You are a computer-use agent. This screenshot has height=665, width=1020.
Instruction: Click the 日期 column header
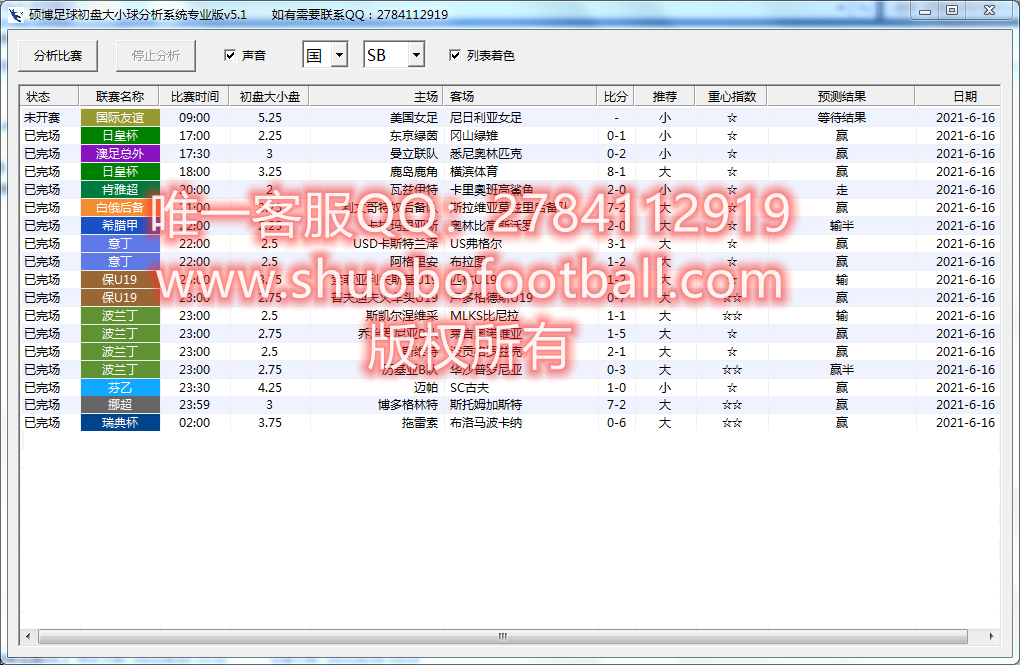pyautogui.click(x=964, y=95)
